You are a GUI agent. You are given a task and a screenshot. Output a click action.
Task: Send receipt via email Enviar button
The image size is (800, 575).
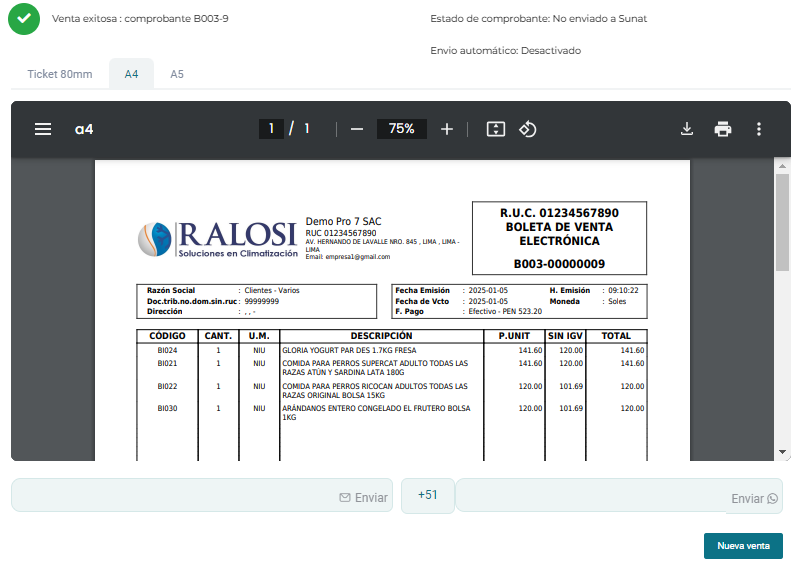(363, 497)
